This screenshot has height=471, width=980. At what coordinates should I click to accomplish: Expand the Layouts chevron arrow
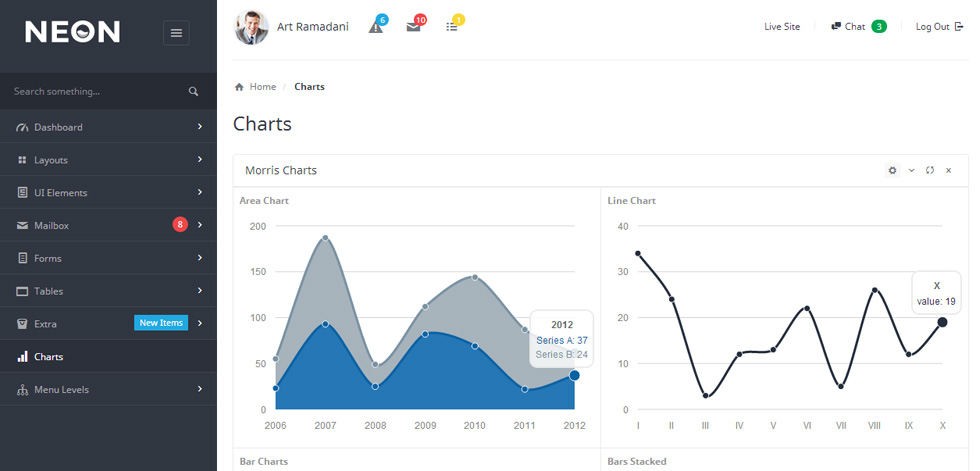[200, 159]
